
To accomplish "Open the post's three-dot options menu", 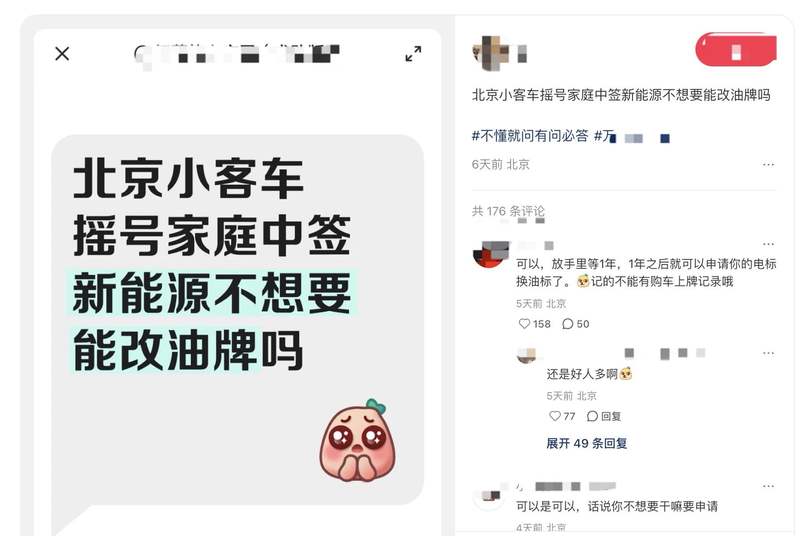I will 768,165.
